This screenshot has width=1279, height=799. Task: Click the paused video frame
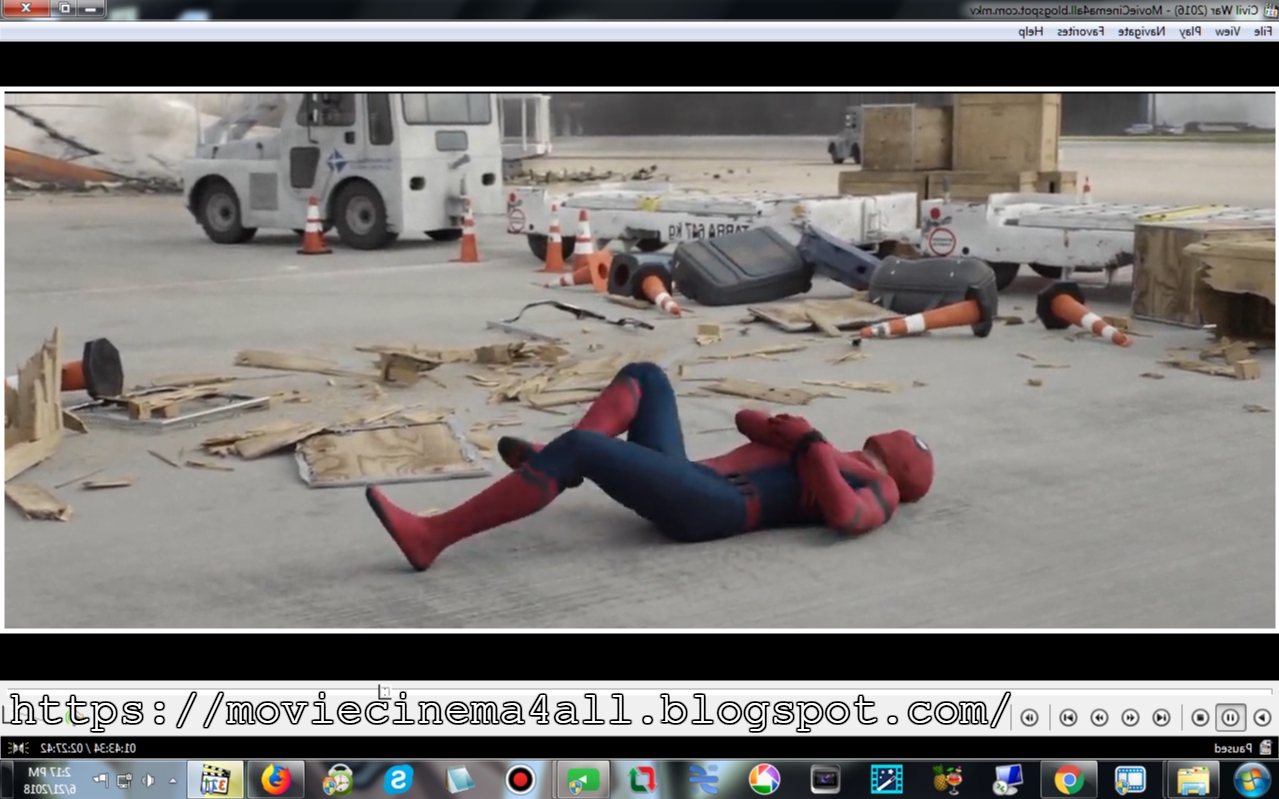(x=639, y=360)
